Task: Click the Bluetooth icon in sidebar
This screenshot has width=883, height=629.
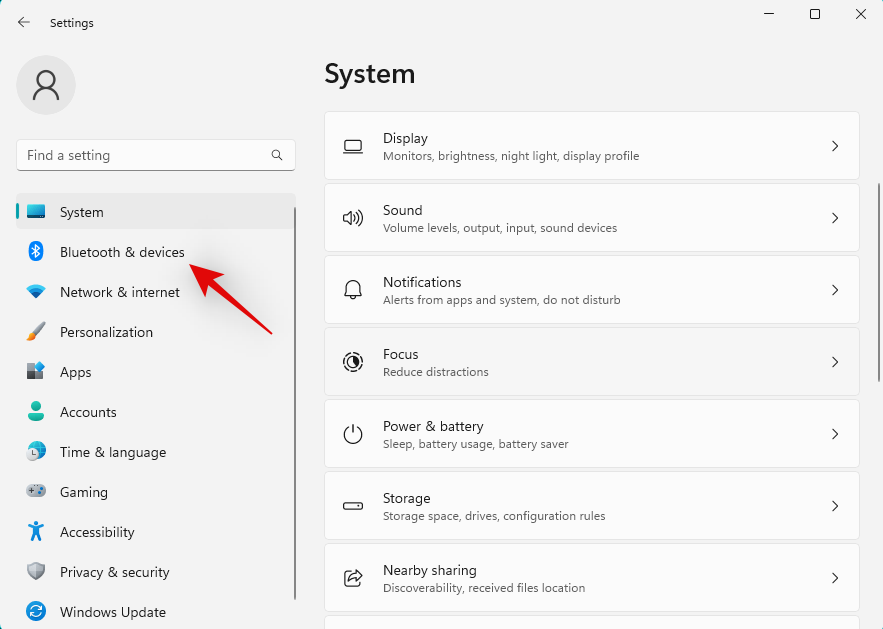Action: pyautogui.click(x=36, y=251)
